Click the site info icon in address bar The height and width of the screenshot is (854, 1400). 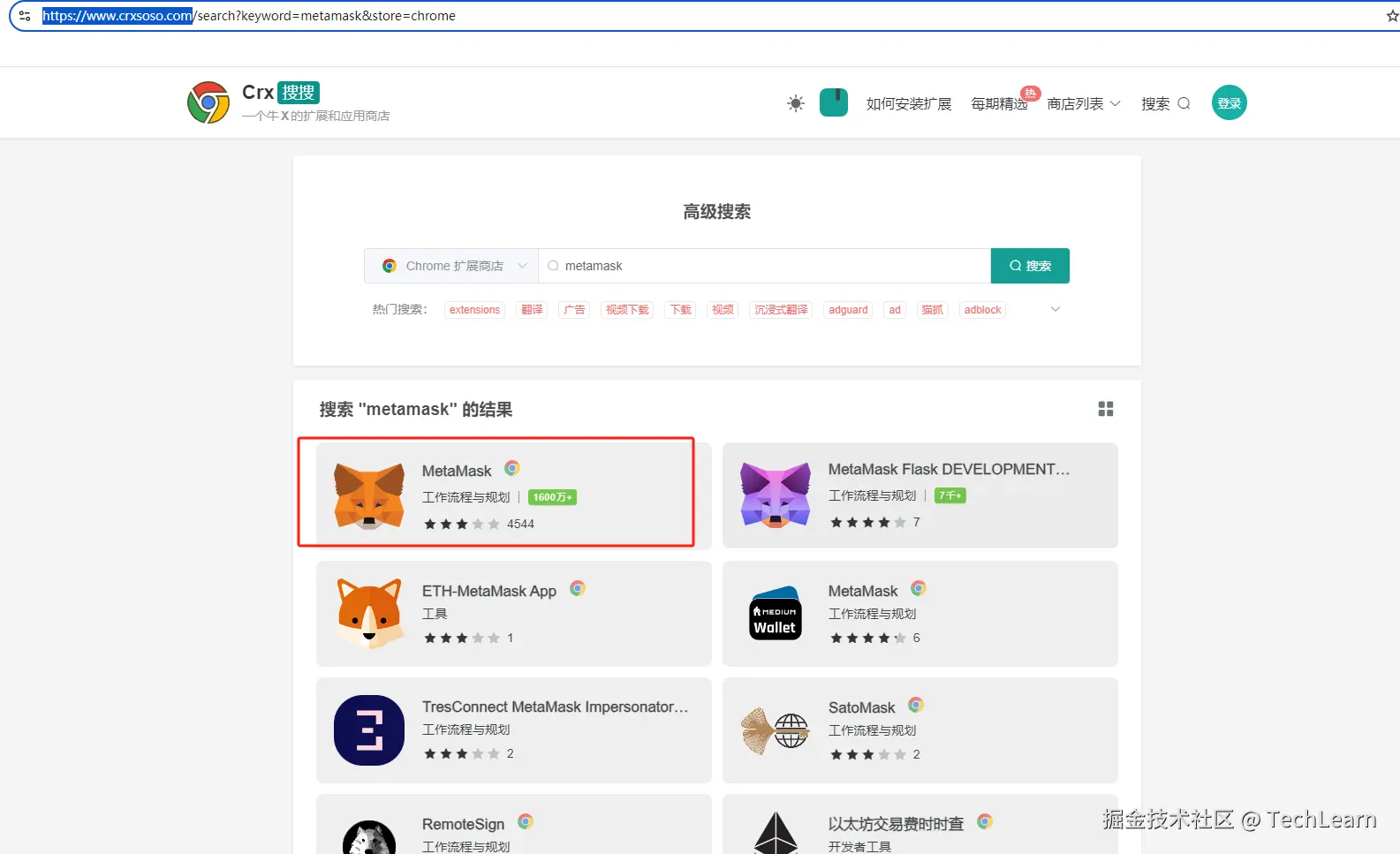coord(25,16)
